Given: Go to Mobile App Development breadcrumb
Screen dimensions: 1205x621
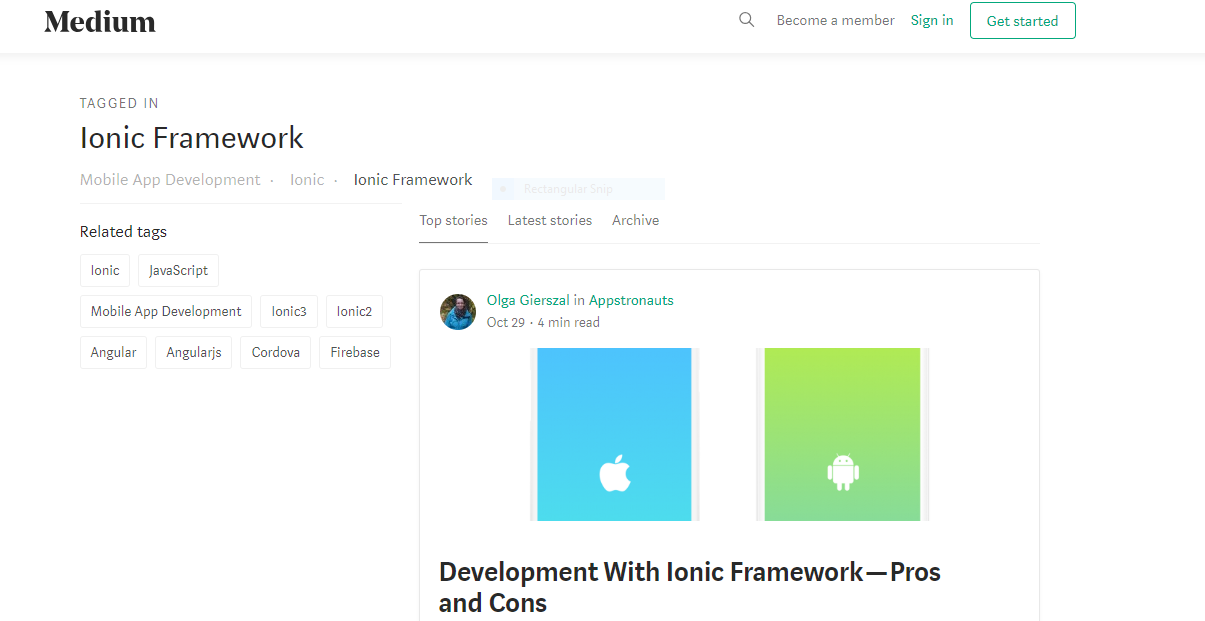Looking at the screenshot, I should click(170, 180).
